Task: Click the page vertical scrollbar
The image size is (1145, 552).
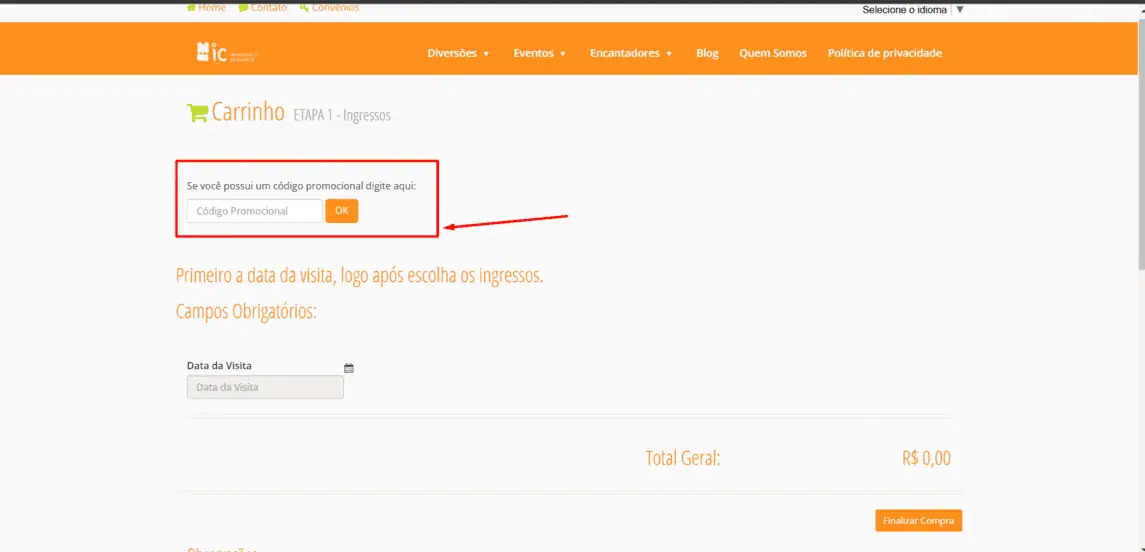Action: click(x=1140, y=146)
